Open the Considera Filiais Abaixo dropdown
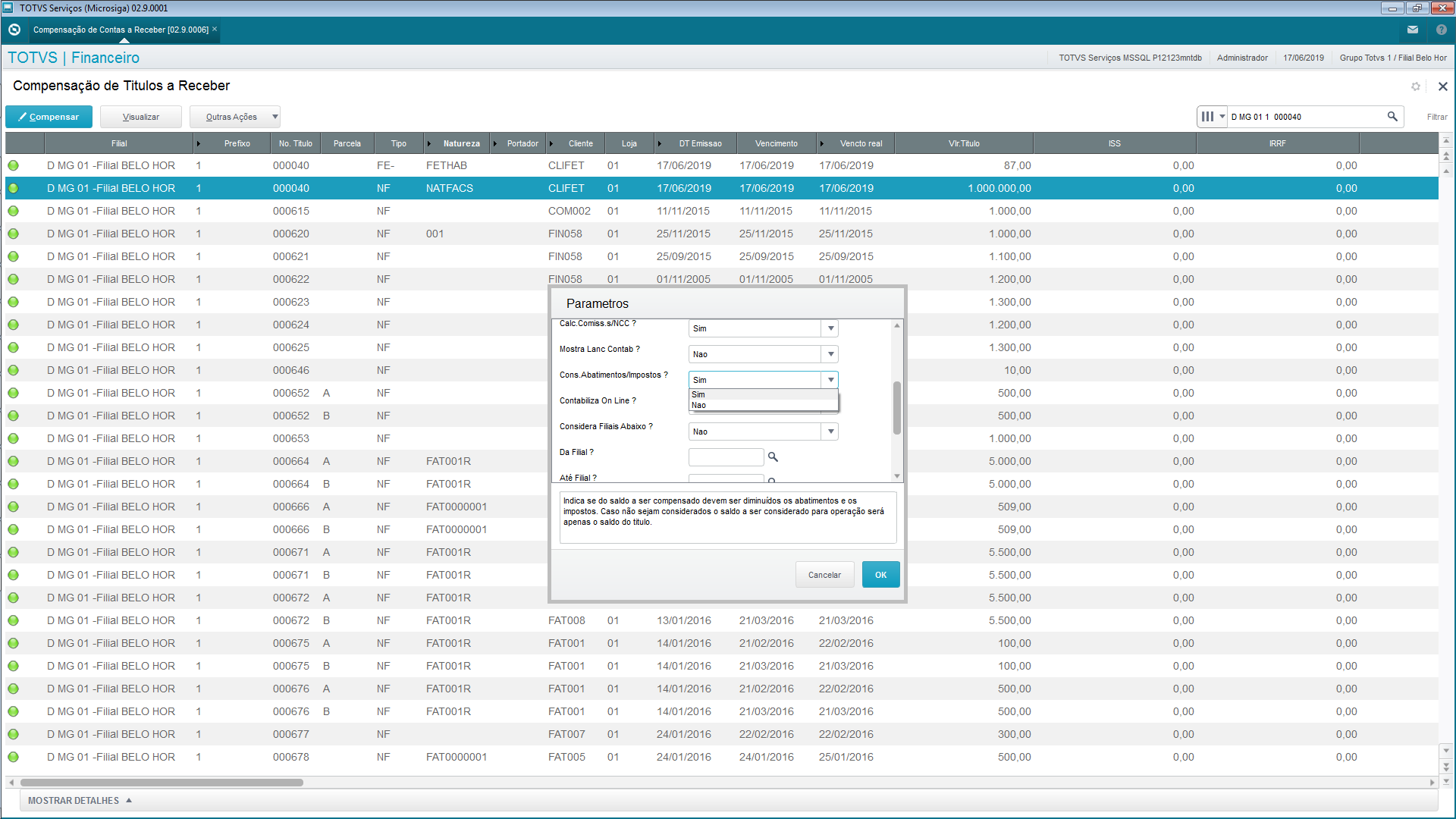 click(831, 431)
